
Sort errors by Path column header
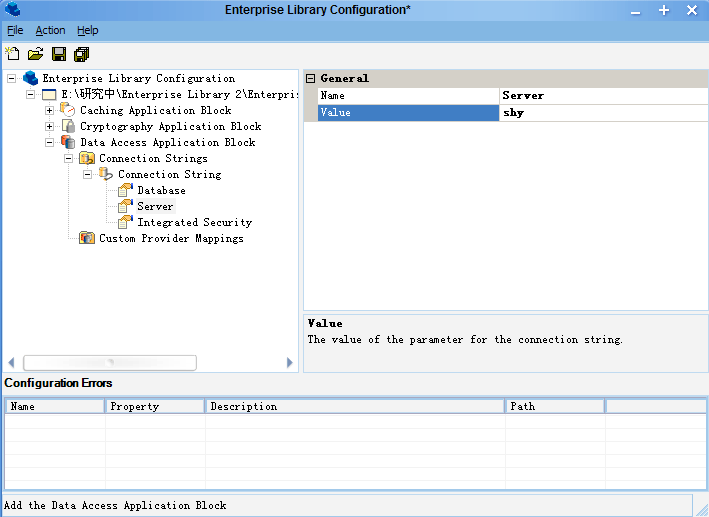[555, 406]
